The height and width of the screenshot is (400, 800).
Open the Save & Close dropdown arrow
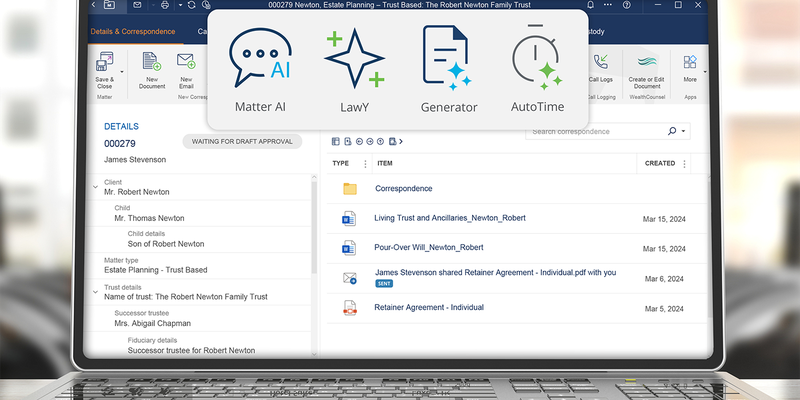[121, 71]
